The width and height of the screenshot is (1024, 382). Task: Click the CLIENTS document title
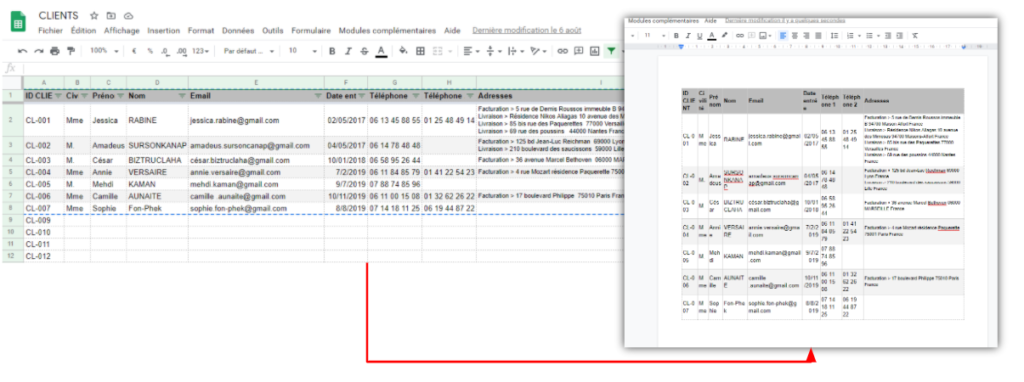[59, 16]
